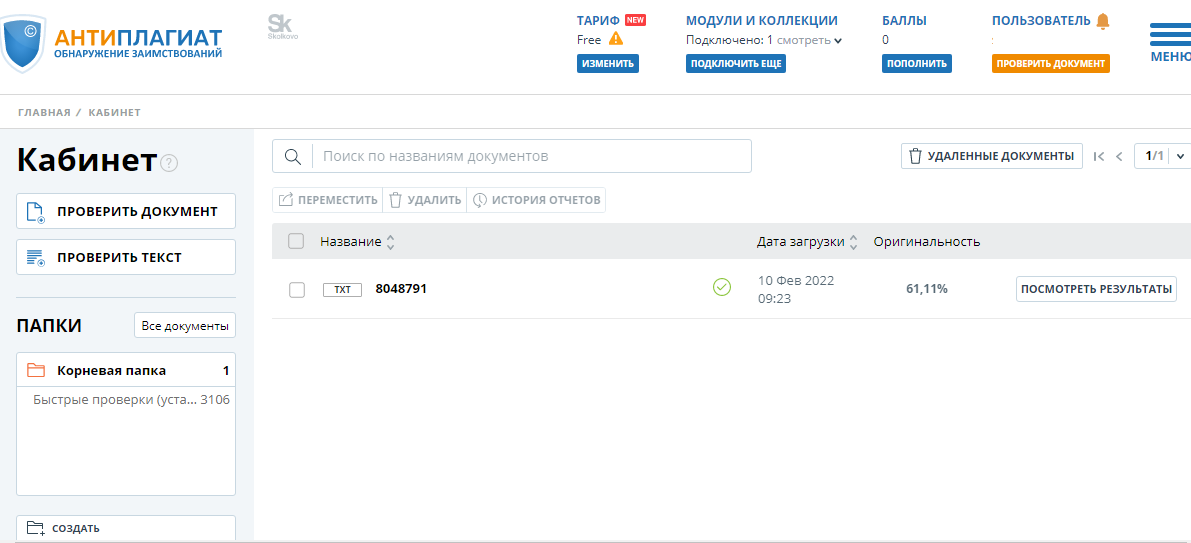The image size is (1191, 543).
Task: Open the page number dropdown
Action: (1180, 156)
